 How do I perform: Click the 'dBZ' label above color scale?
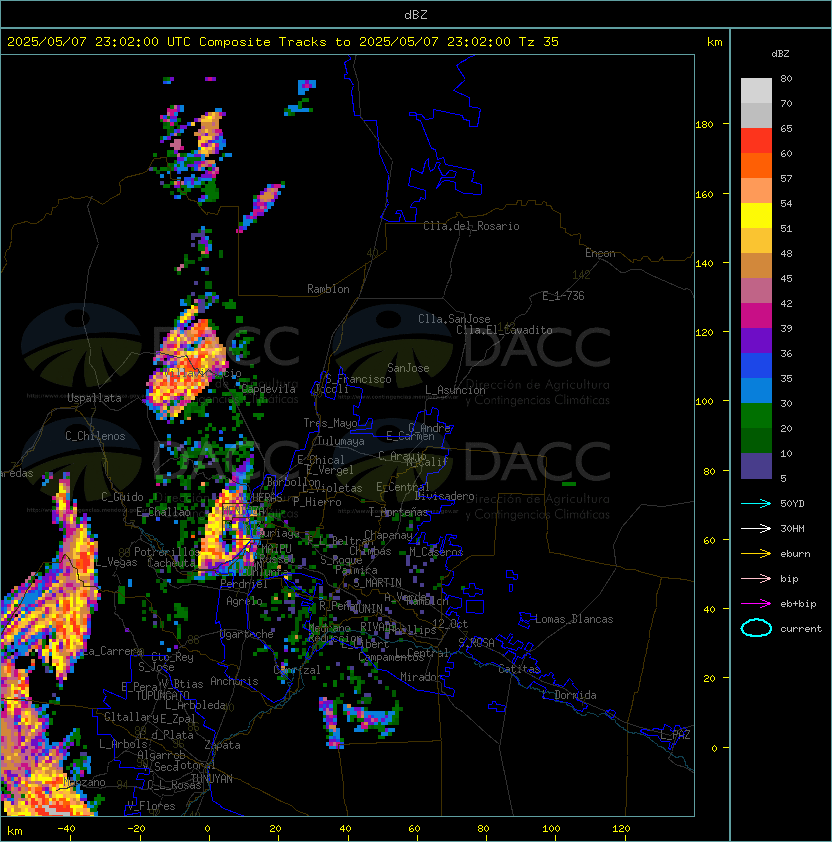(x=780, y=54)
